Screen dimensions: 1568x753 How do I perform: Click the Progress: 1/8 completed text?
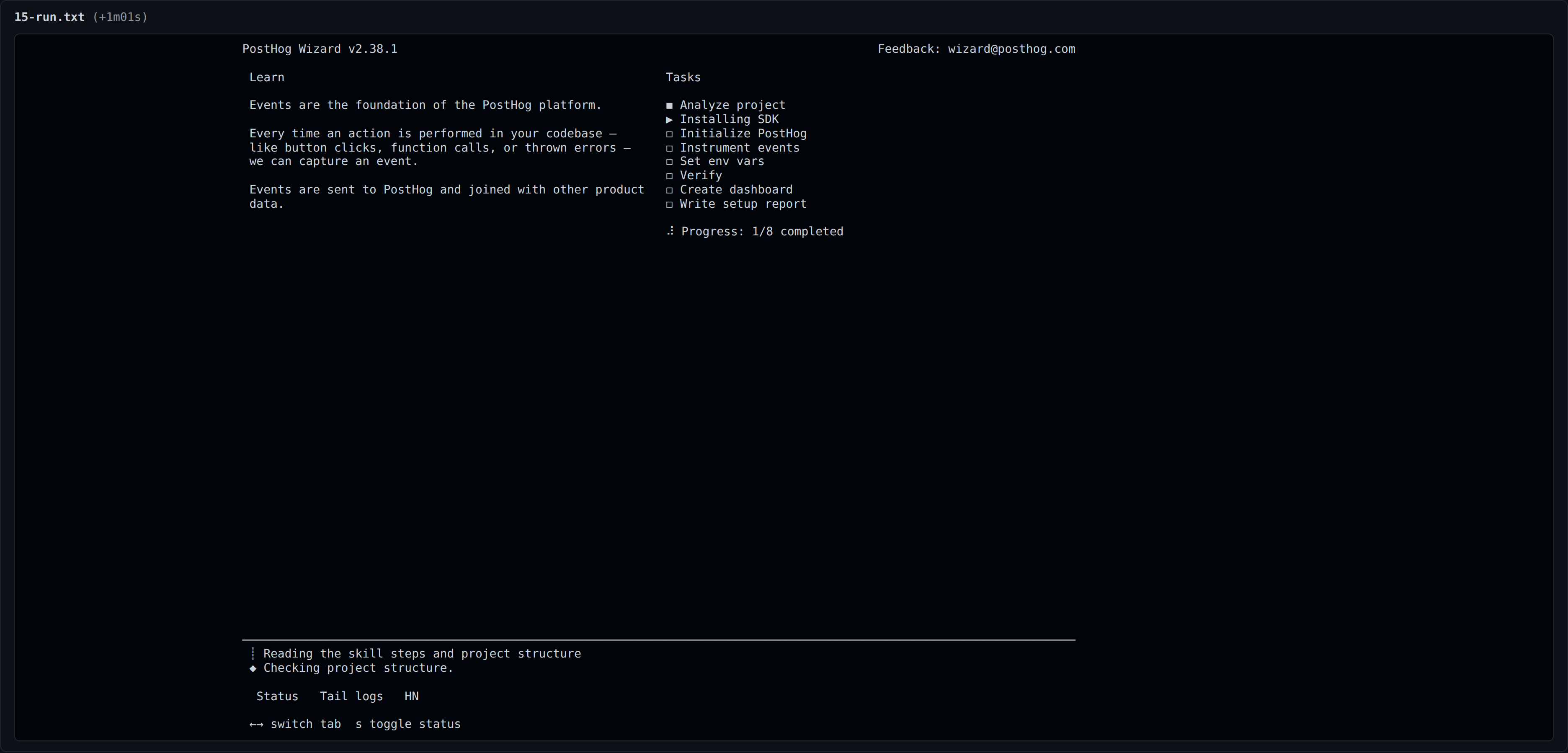tap(762, 231)
